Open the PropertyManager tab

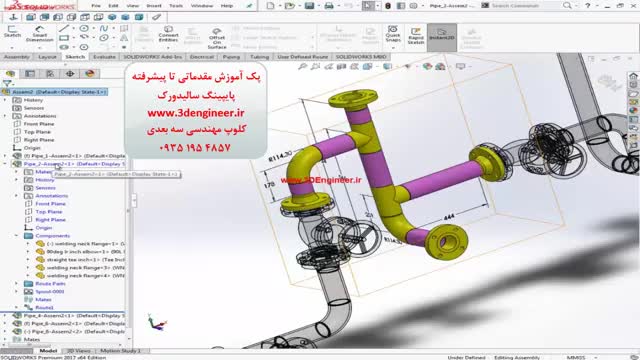pos(30,73)
